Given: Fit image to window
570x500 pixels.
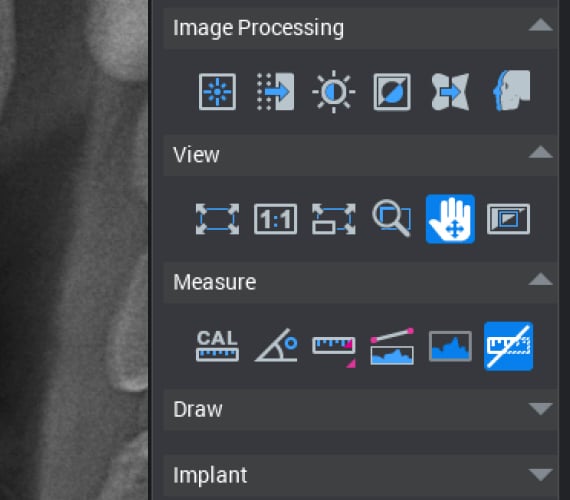Looking at the screenshot, I should click(217, 219).
